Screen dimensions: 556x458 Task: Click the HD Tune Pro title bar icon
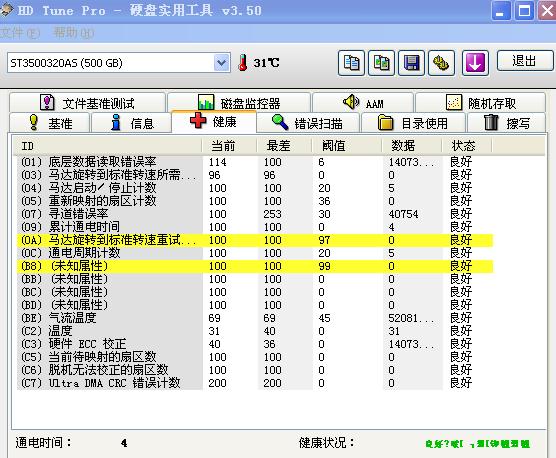pos(6,10)
